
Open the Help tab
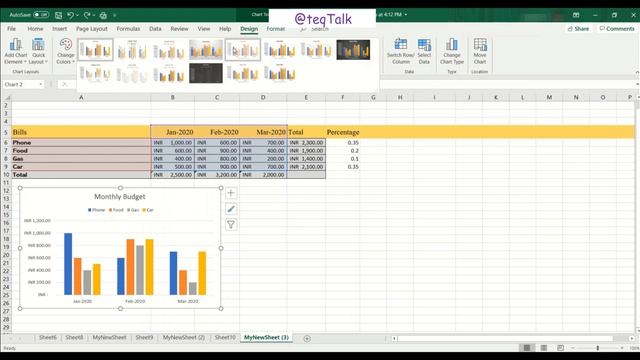point(225,29)
